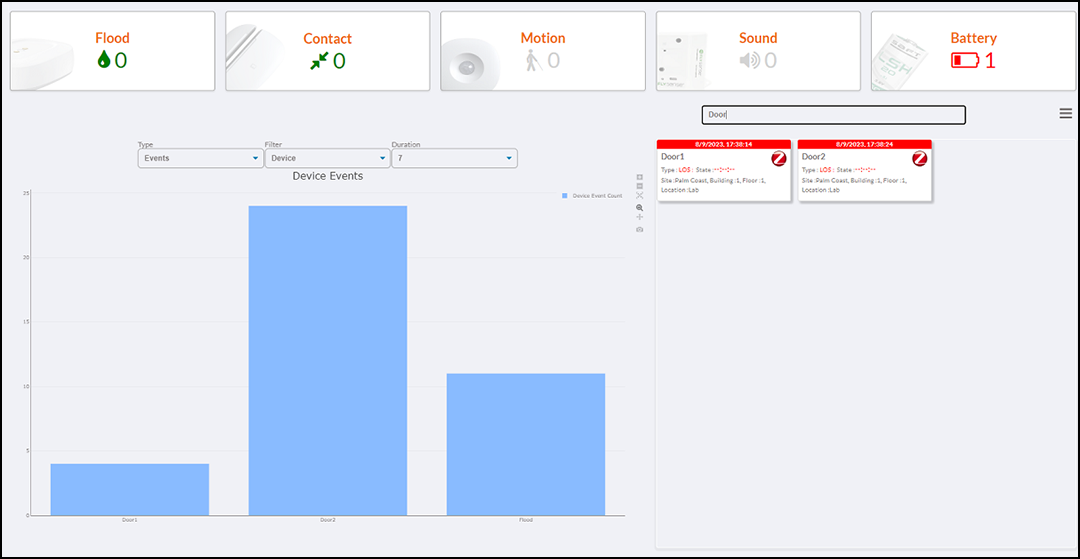Click the device search field containing Door
The height and width of the screenshot is (559, 1080).
click(x=833, y=115)
